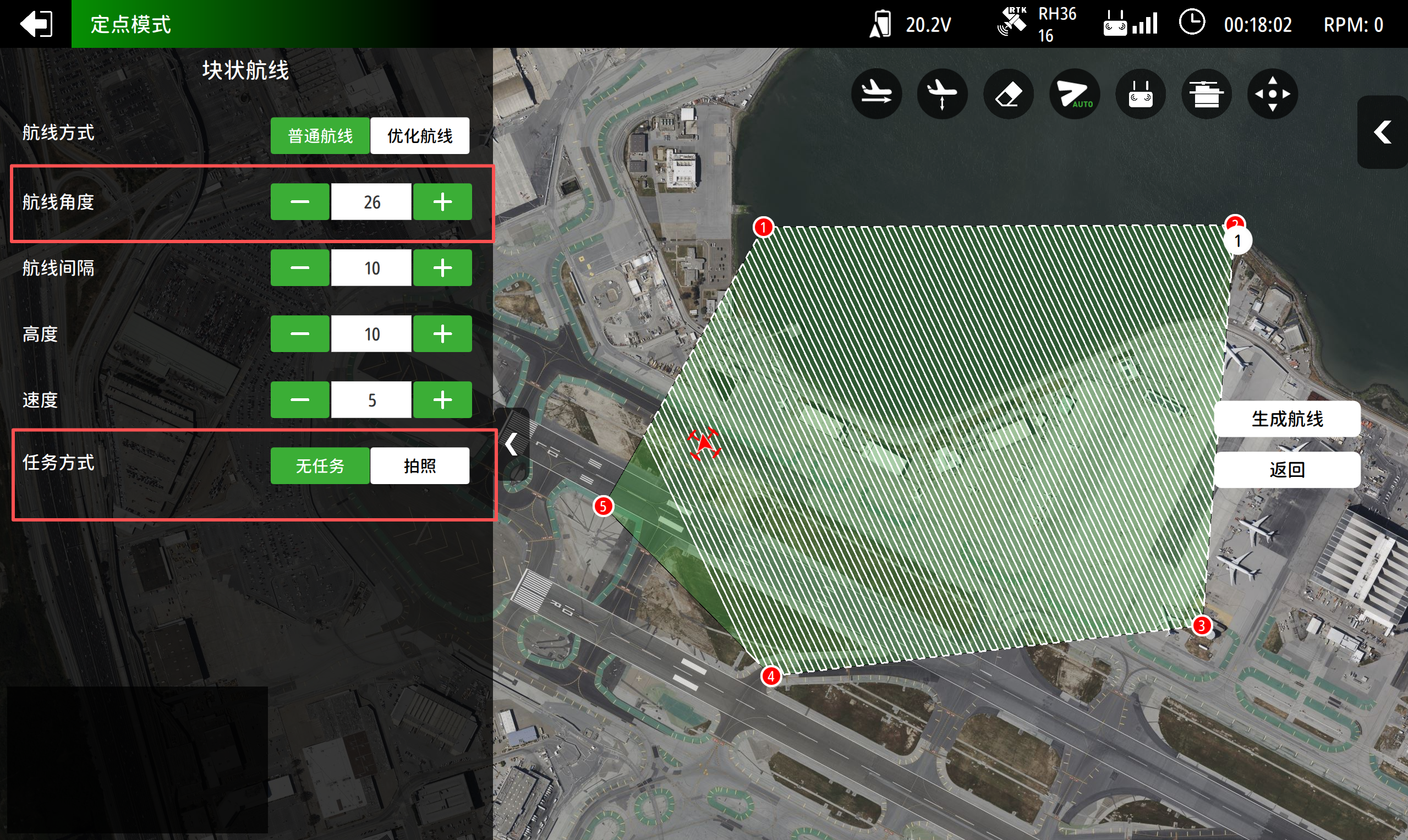The height and width of the screenshot is (840, 1408).
Task: Click the 速度 value field
Action: (371, 400)
